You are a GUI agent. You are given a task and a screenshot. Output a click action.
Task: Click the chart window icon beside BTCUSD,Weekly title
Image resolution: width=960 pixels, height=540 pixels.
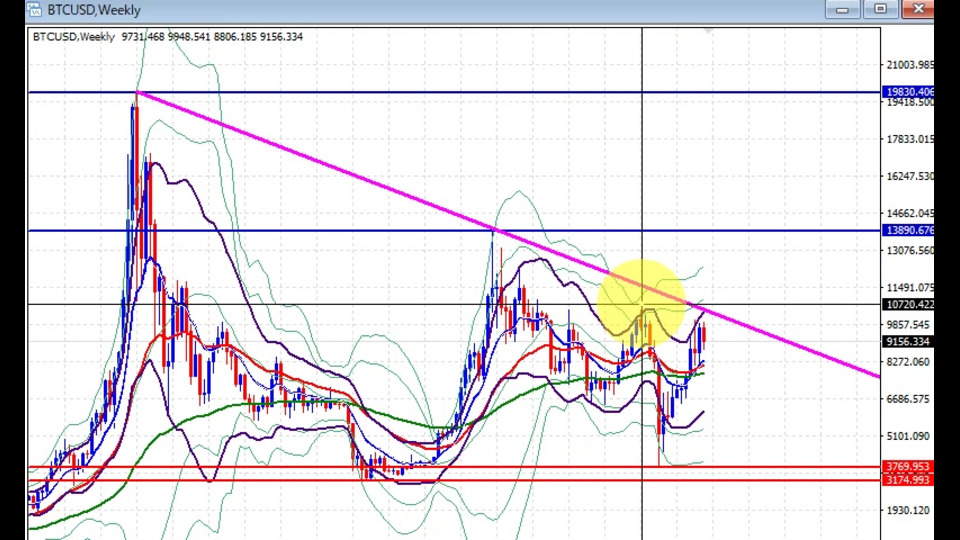[x=34, y=10]
